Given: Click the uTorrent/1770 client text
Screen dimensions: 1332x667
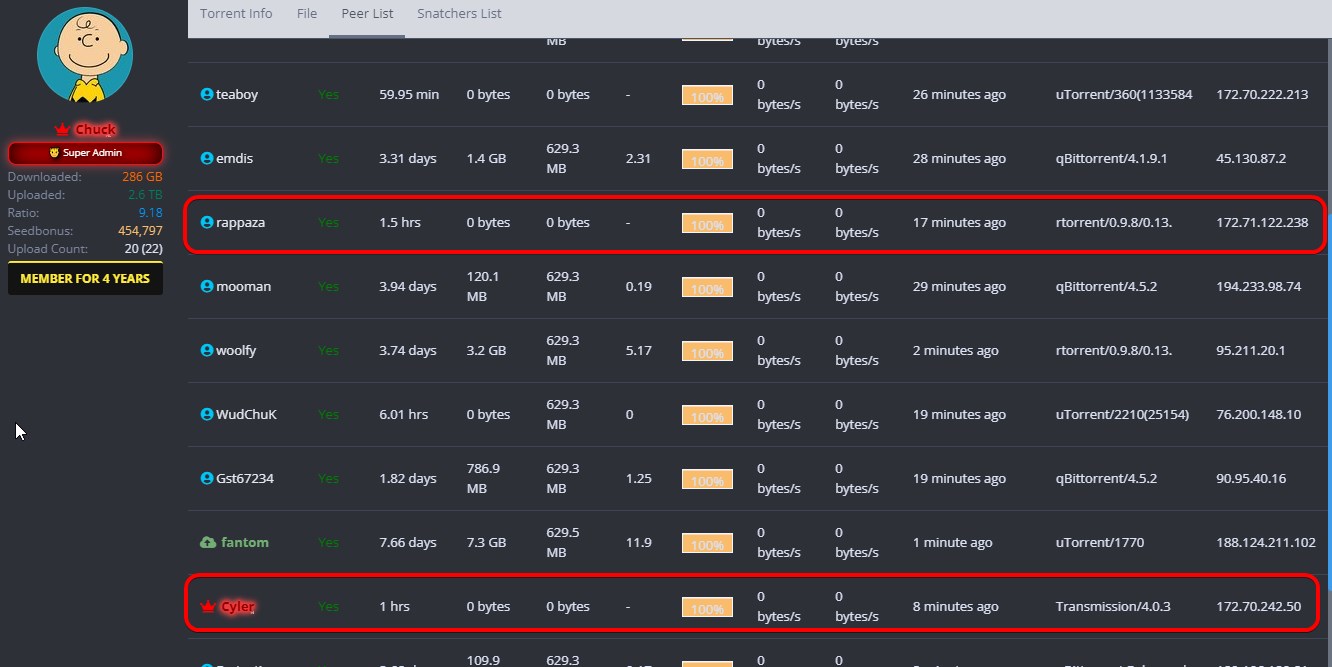Looking at the screenshot, I should tap(1100, 542).
